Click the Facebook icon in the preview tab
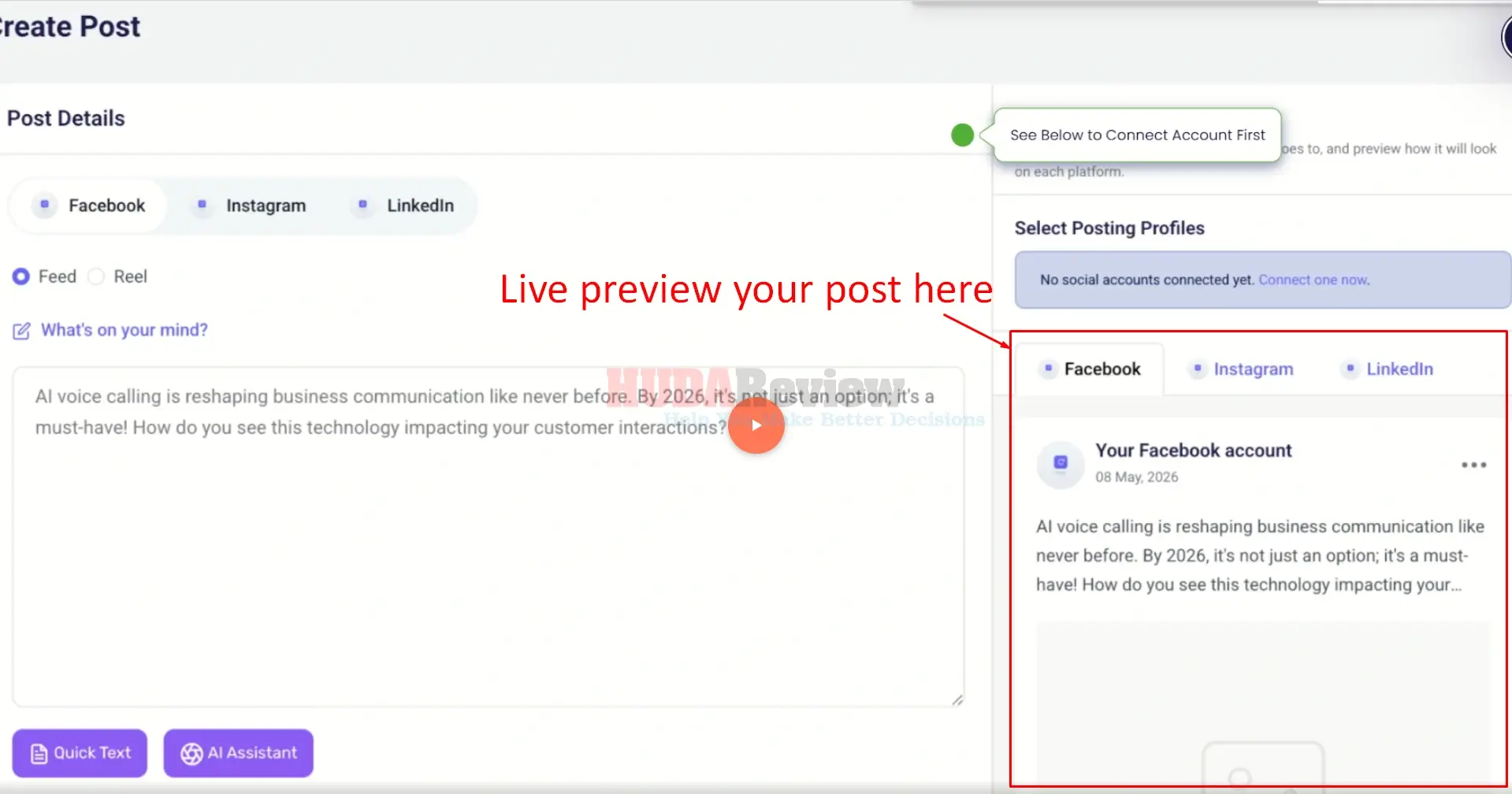The image size is (1512, 794). tap(1048, 368)
